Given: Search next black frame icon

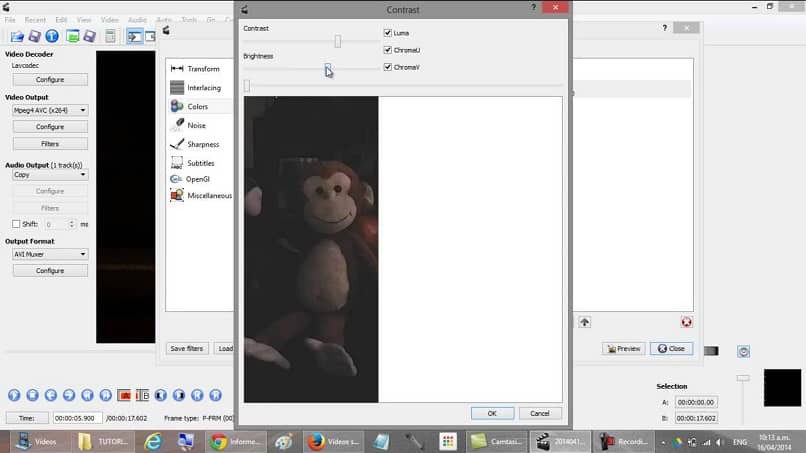Looking at the screenshot, I should tap(179, 395).
